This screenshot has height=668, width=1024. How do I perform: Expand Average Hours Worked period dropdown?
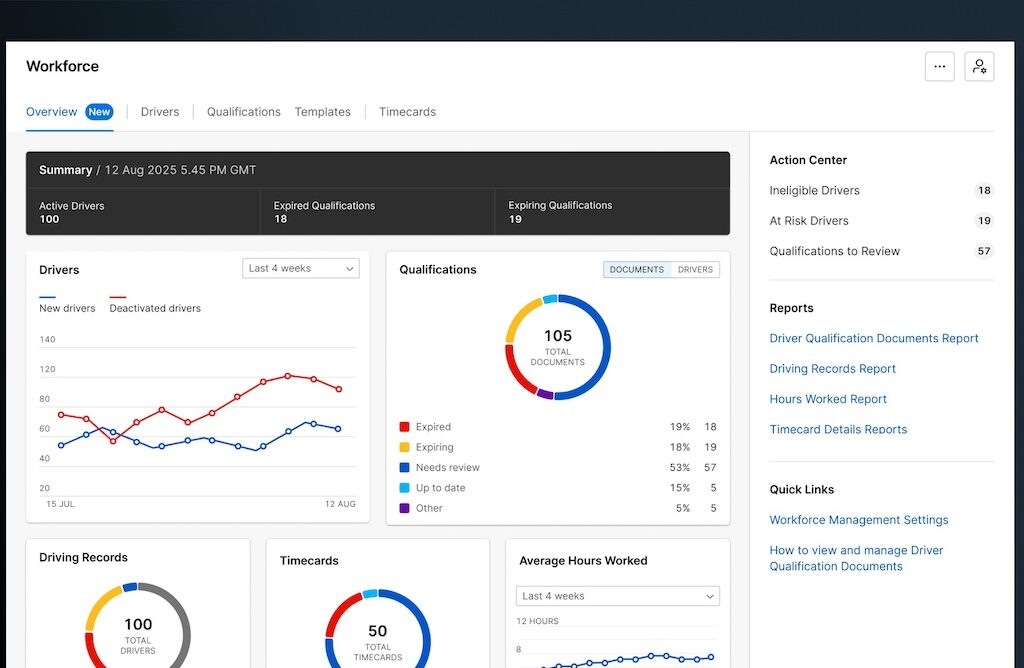618,596
